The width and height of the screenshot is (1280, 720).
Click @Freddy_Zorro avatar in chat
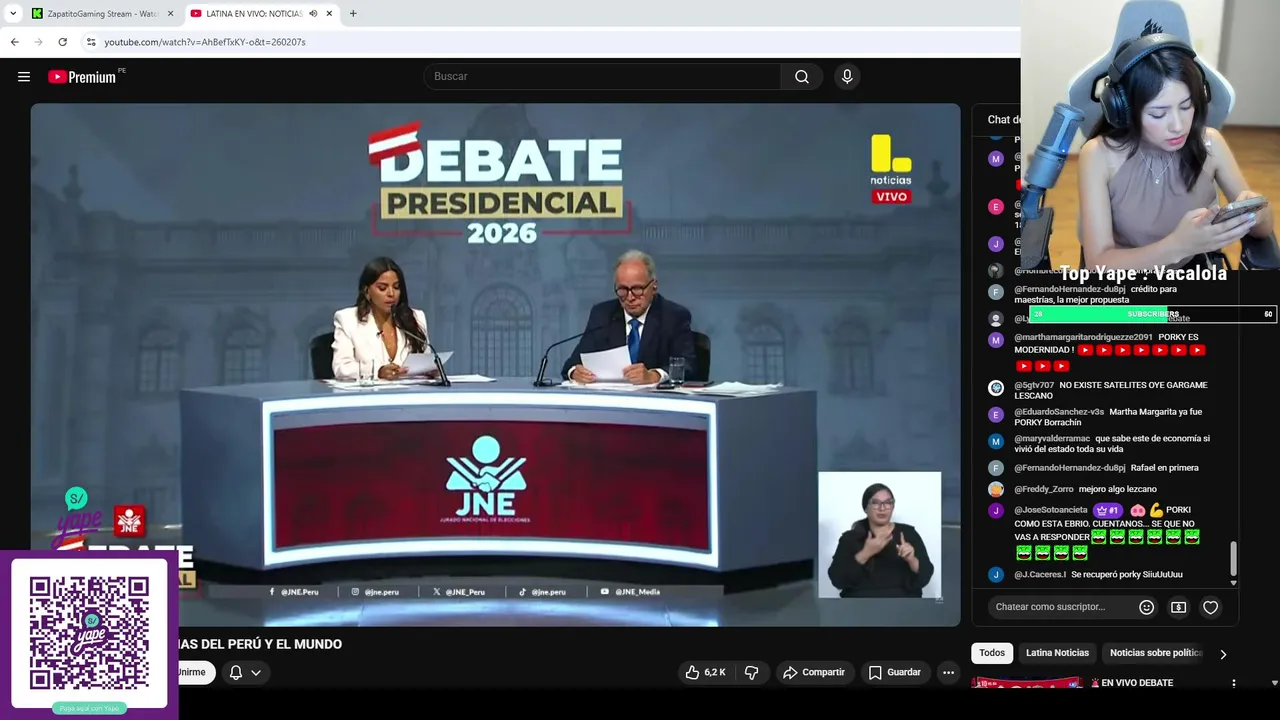[995, 489]
